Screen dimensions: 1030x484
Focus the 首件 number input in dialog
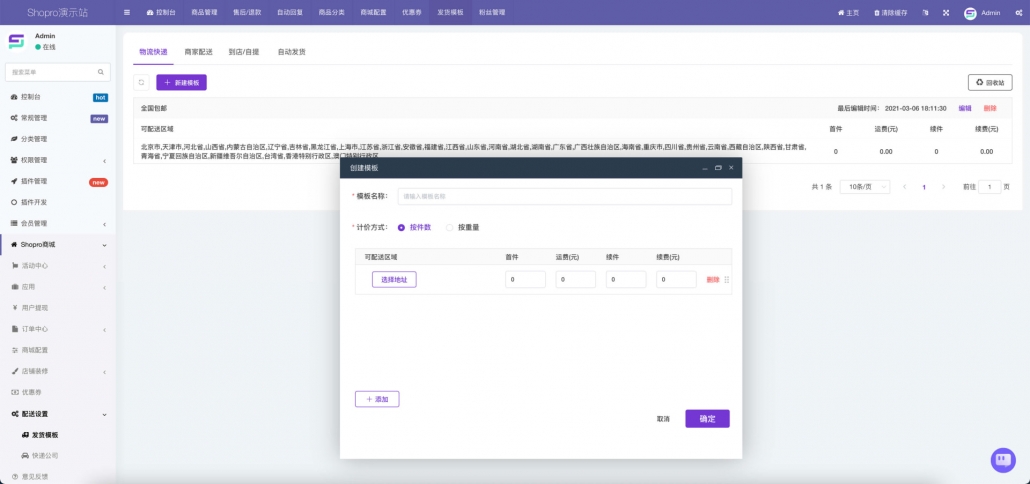[x=526, y=280]
